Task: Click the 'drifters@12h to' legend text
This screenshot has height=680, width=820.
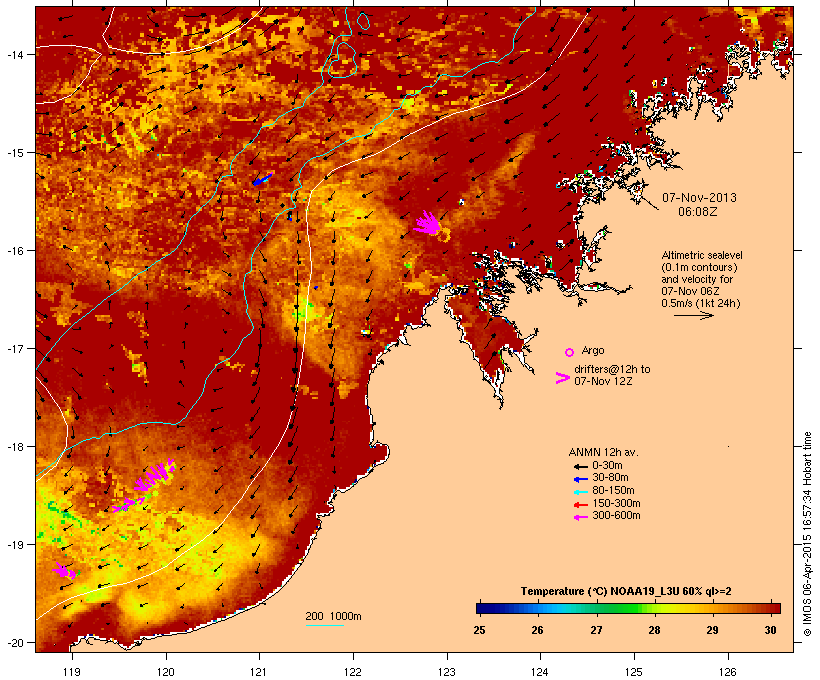Action: (x=612, y=369)
